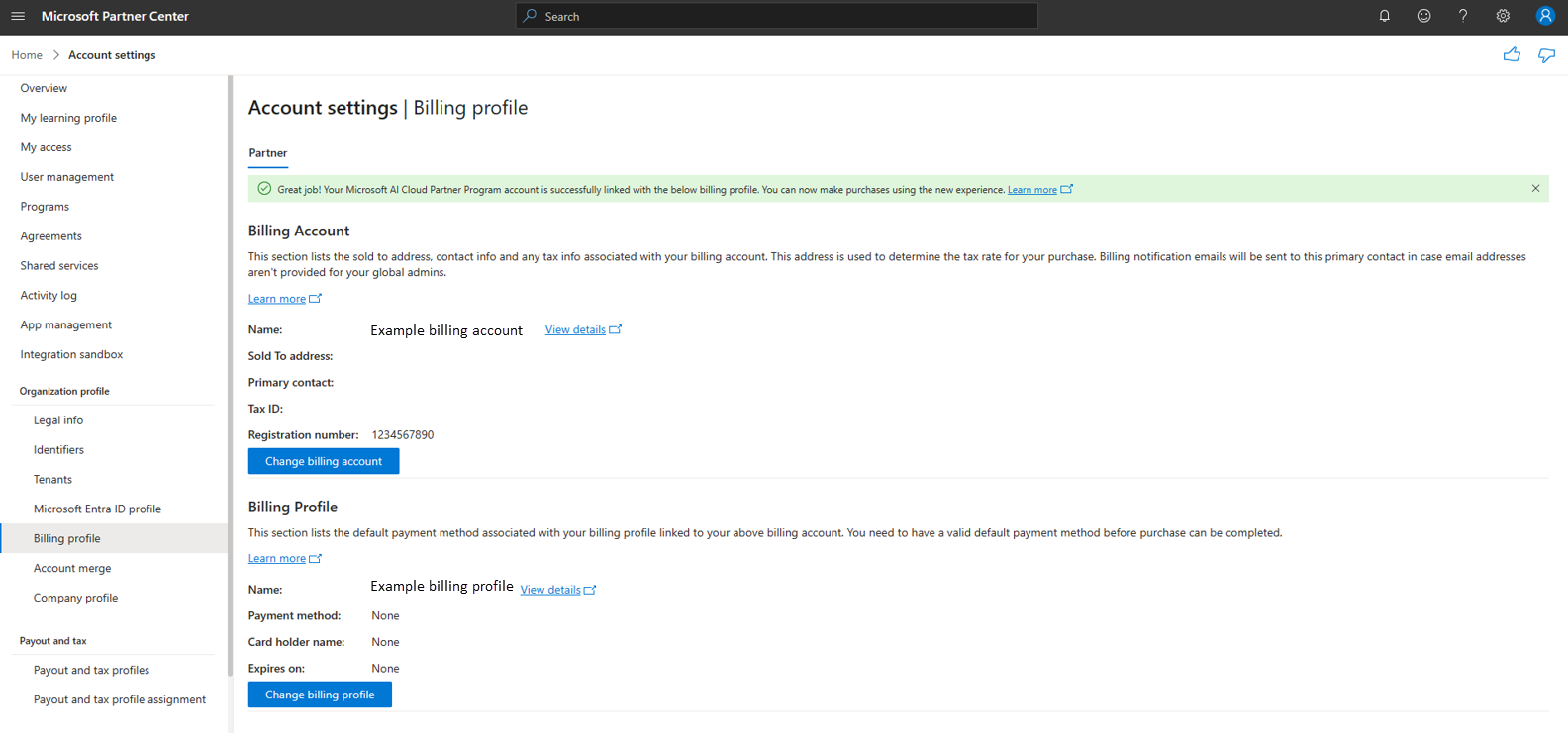Select the Partner tab

pos(268,153)
